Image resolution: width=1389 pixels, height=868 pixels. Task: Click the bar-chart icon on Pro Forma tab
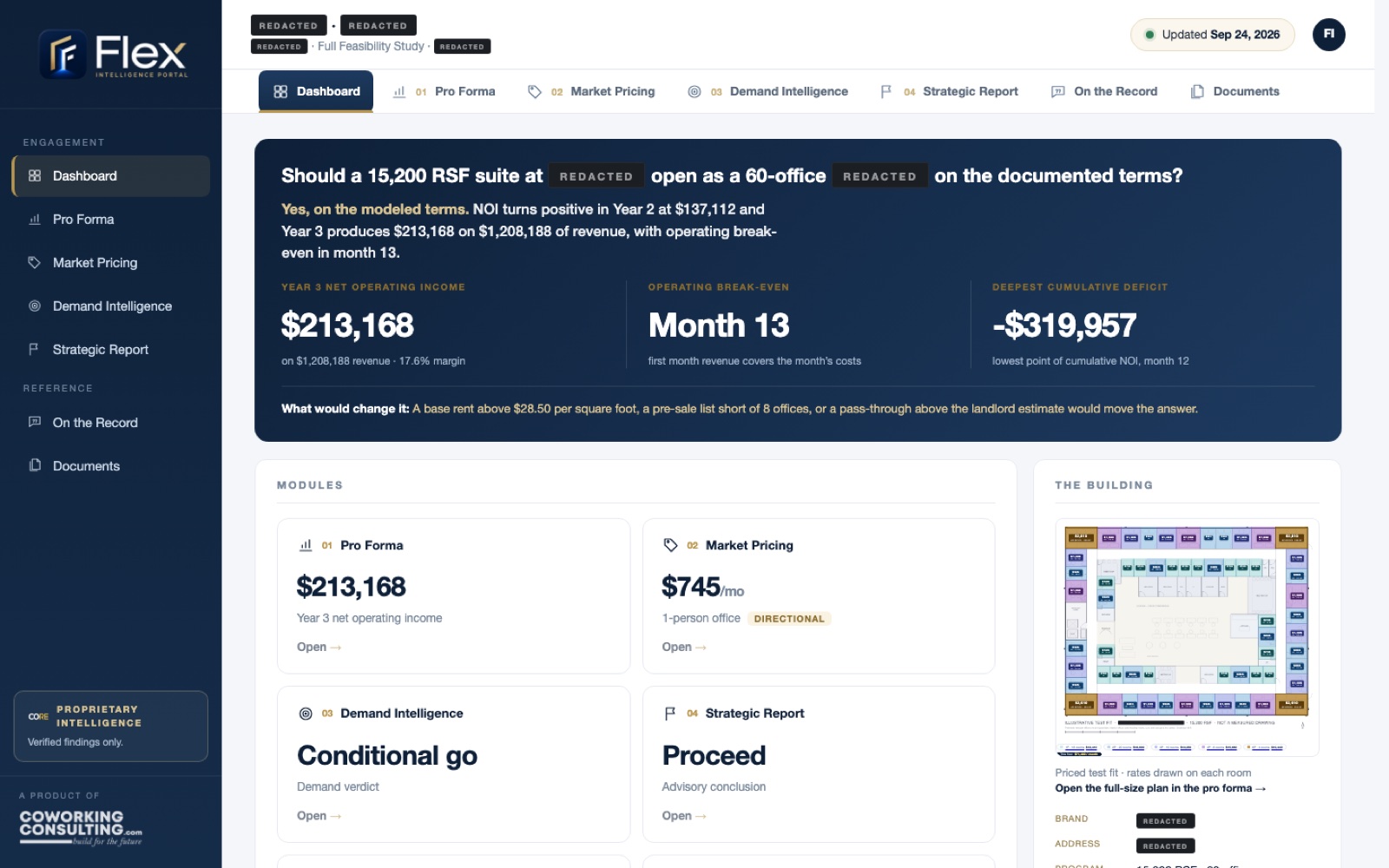click(x=399, y=91)
